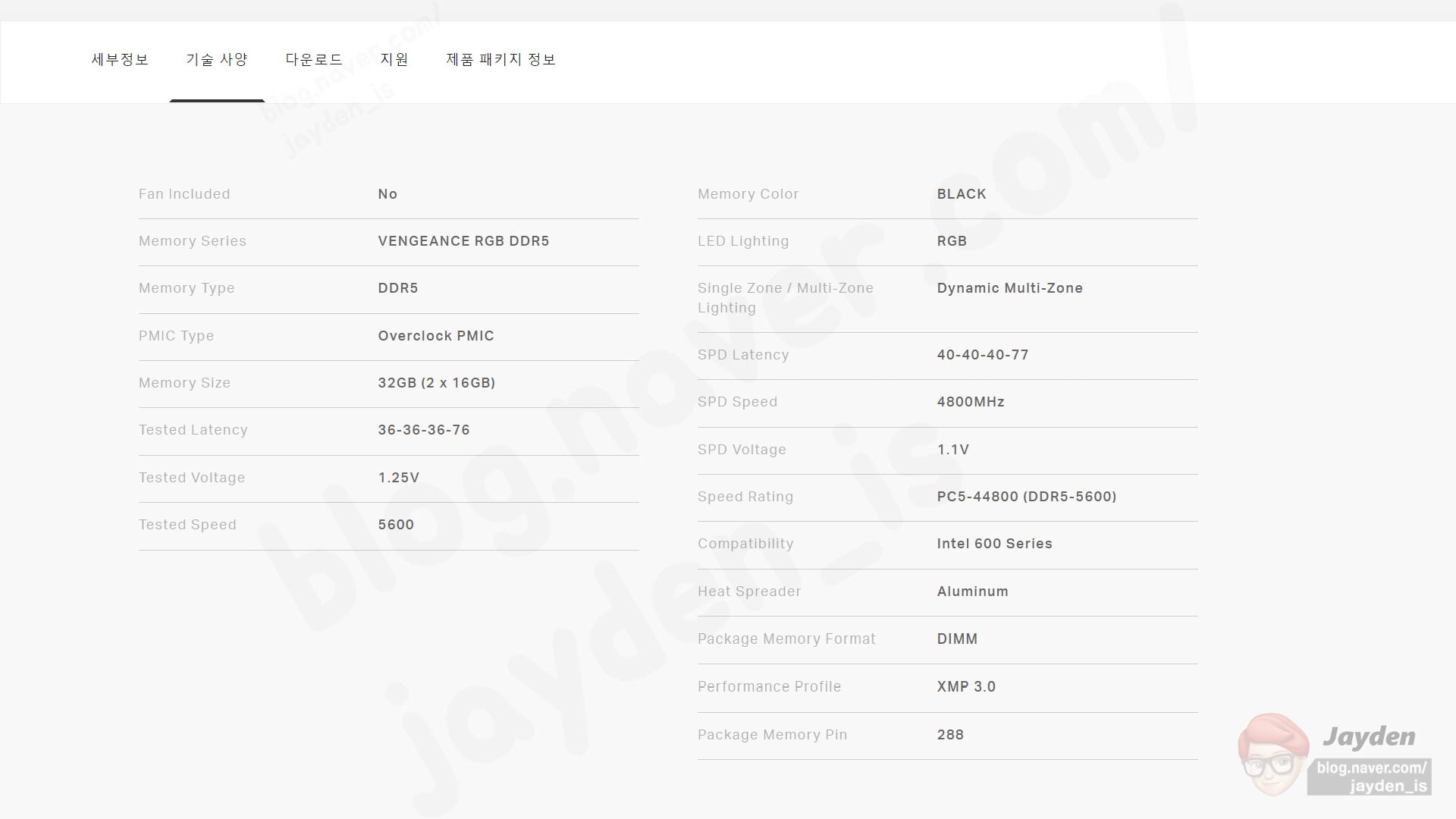Click the 'Speed Rating' label

pyautogui.click(x=745, y=497)
